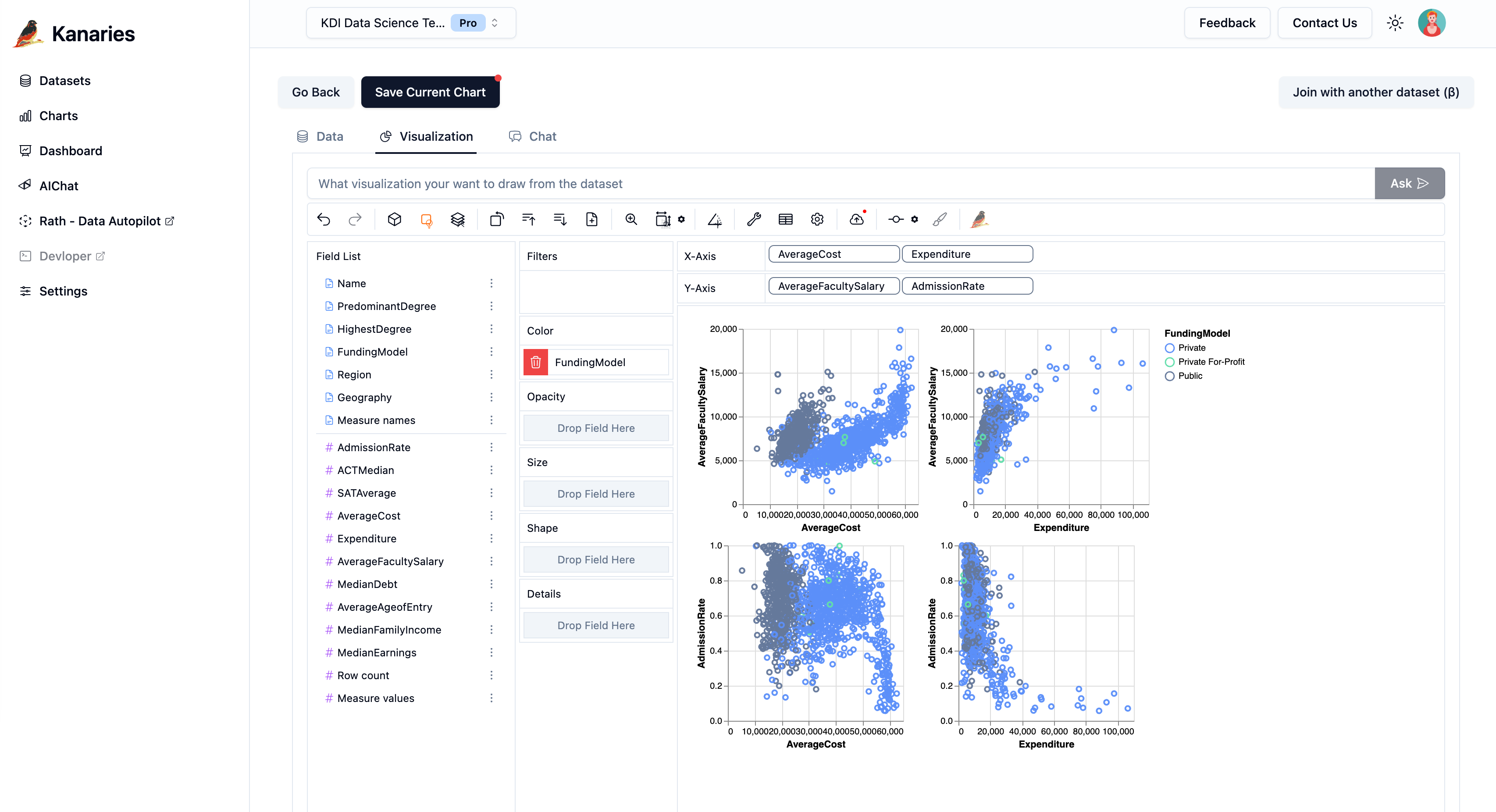The image size is (1496, 812).
Task: Click the redo arrow icon
Action: pos(354,219)
